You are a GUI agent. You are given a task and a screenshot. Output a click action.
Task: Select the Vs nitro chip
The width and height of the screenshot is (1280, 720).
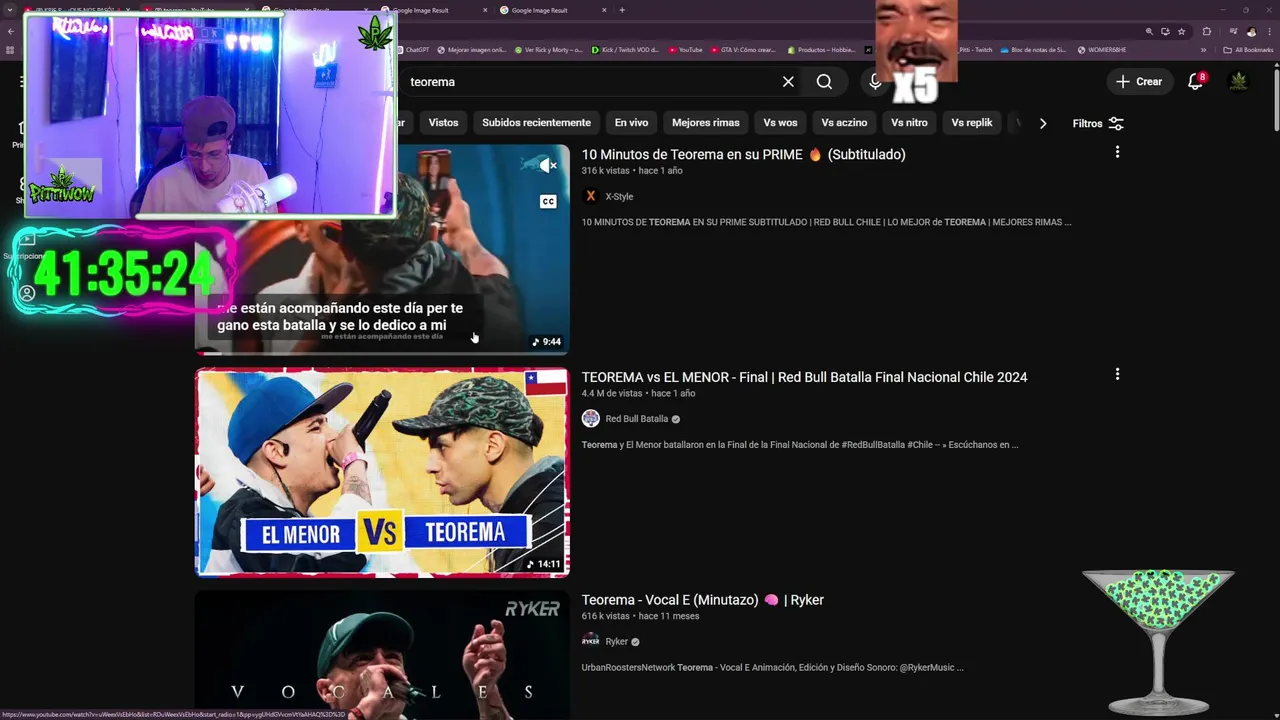[x=909, y=123]
